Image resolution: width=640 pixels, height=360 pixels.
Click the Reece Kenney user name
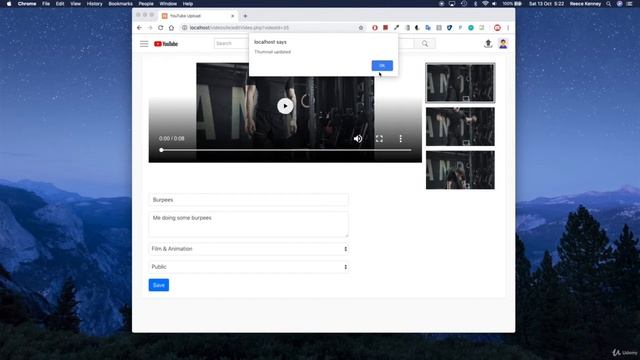(585, 4)
